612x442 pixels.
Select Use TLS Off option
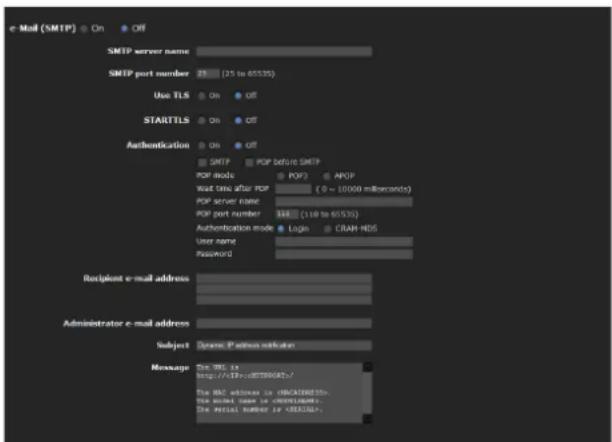tap(238, 96)
